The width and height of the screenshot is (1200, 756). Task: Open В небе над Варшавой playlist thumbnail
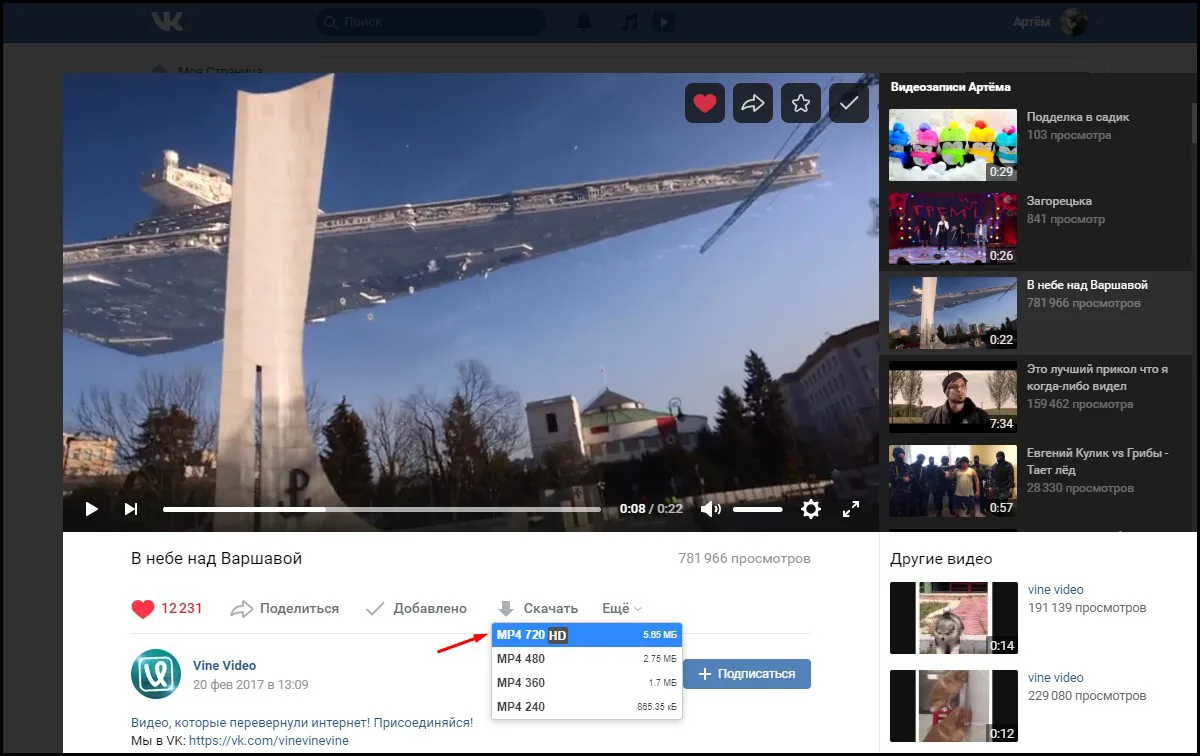tap(953, 313)
